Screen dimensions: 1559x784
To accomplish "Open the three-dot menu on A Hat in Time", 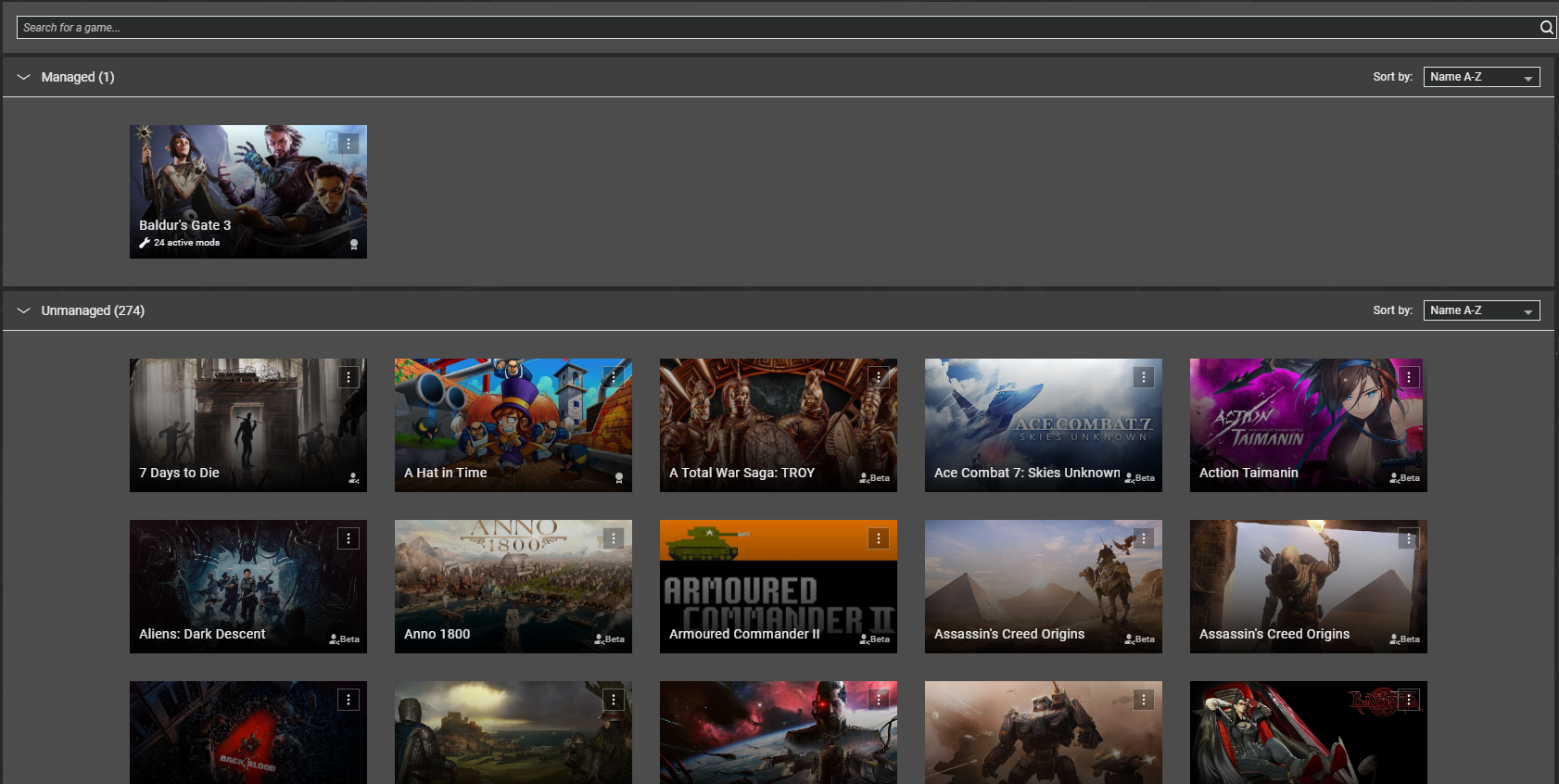I will (x=614, y=377).
